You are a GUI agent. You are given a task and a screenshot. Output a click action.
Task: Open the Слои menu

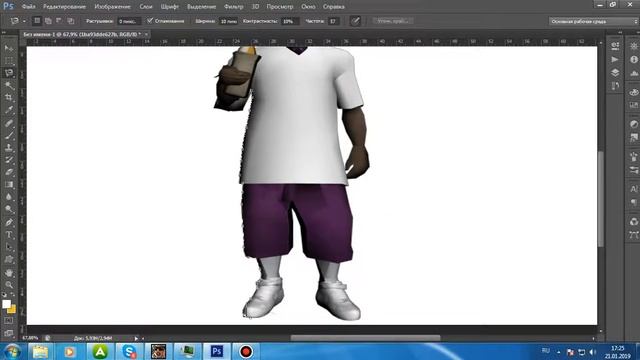[x=146, y=7]
